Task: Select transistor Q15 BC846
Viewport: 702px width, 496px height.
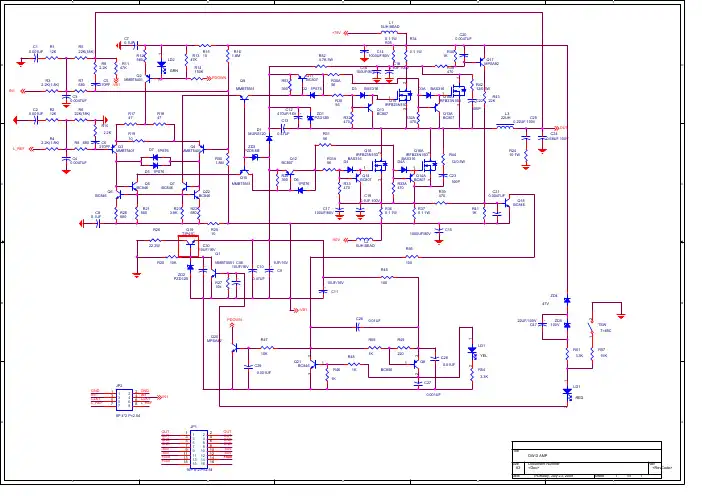Action: pyautogui.click(x=506, y=204)
